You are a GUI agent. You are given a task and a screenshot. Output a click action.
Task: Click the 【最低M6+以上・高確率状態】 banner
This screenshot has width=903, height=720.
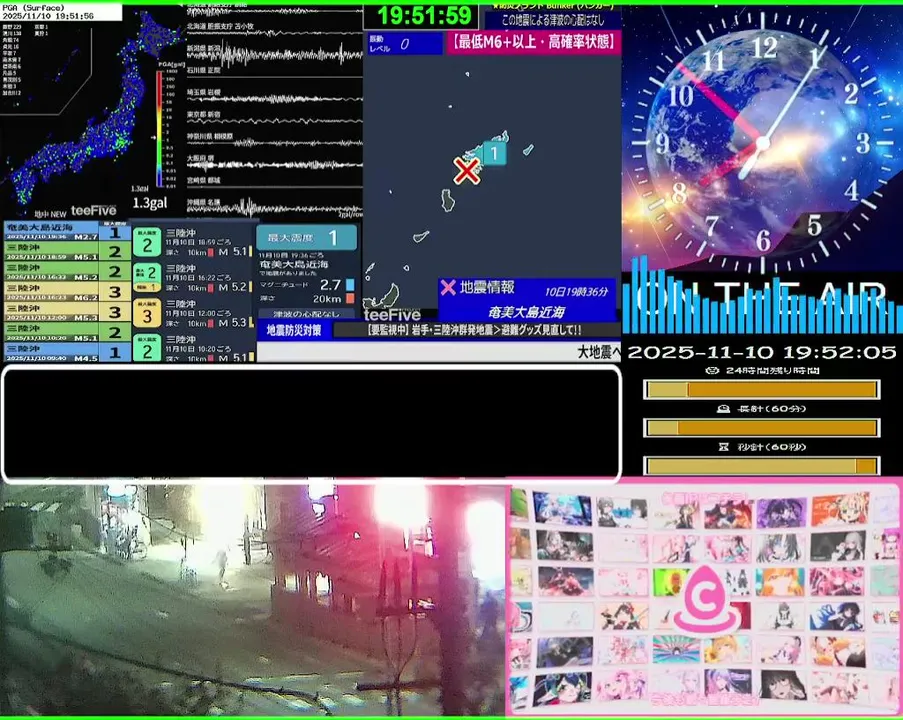(533, 43)
